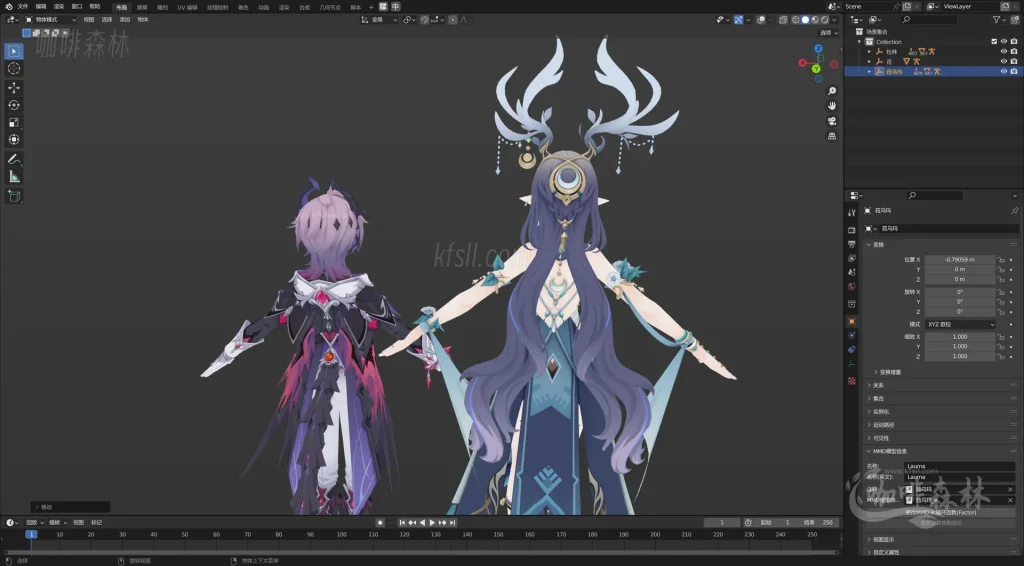Open the shading options dropdown arrow
Viewport: 1024px width, 566px height.
click(x=834, y=20)
